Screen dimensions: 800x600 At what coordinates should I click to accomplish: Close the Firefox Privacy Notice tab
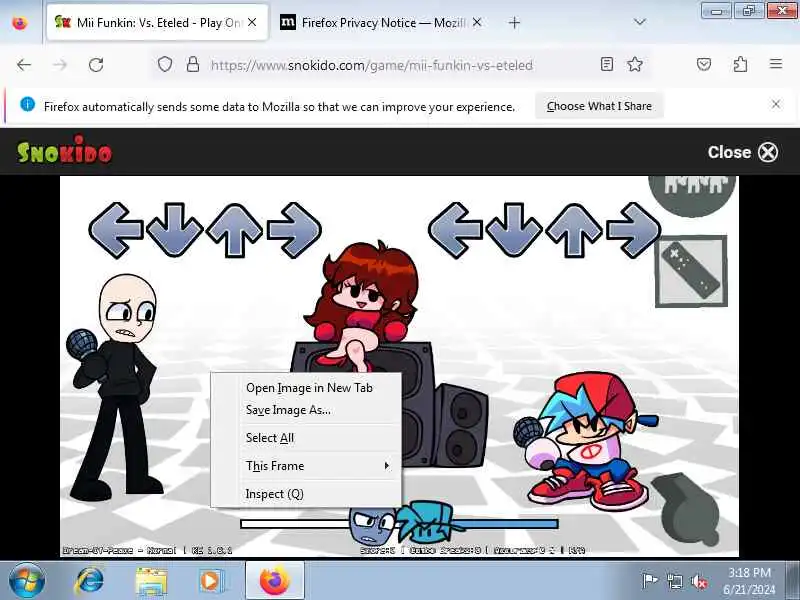[477, 22]
